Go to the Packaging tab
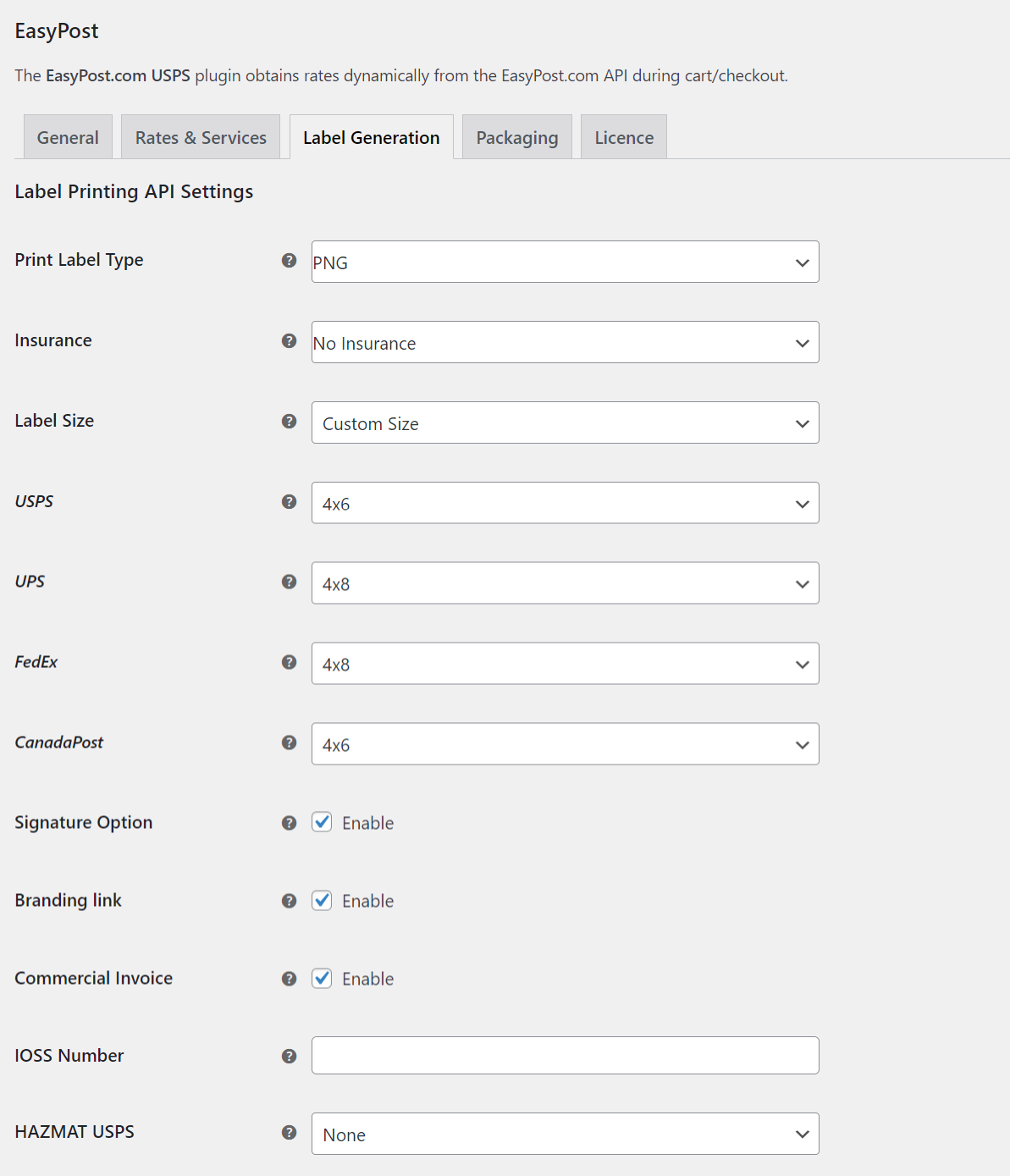Image resolution: width=1010 pixels, height=1176 pixels. (516, 138)
